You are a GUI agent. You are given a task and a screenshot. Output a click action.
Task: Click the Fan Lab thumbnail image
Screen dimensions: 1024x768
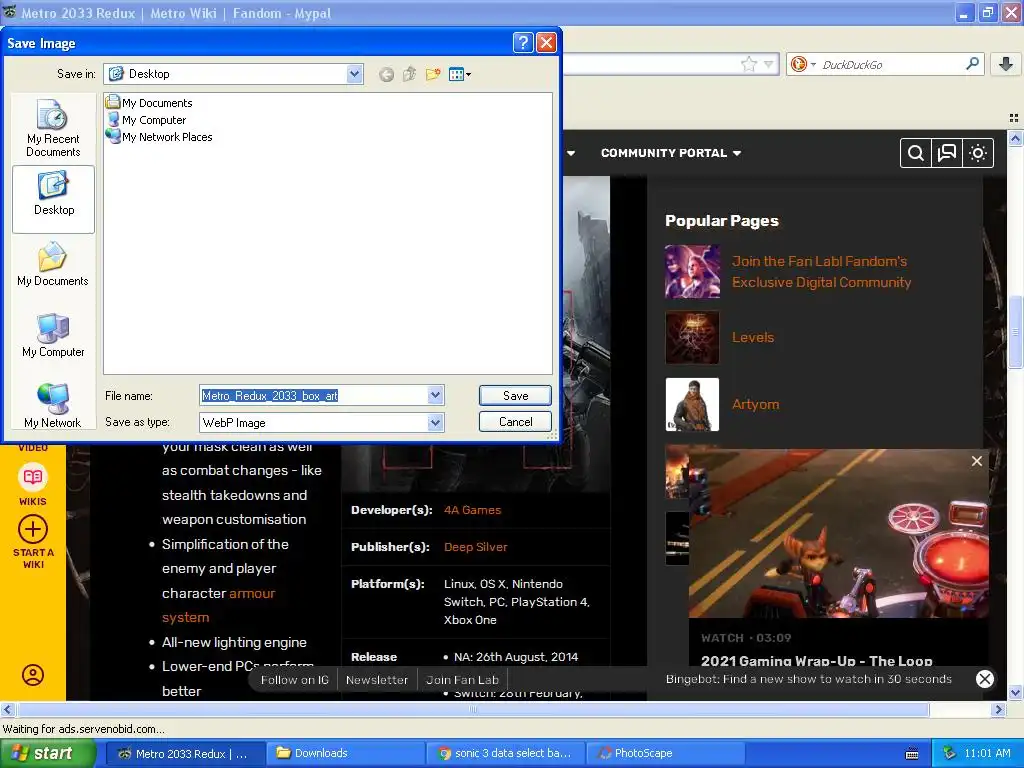pos(692,272)
